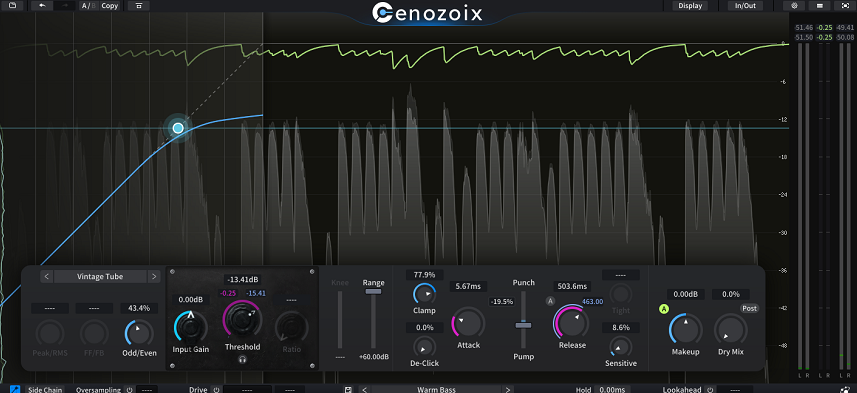Undo the last change
This screenshot has height=393, width=857.
click(42, 5)
